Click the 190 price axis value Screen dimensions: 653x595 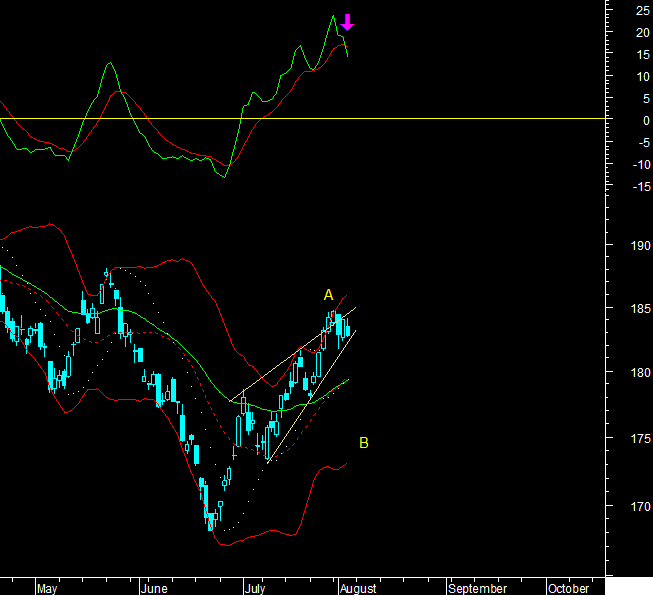(x=641, y=246)
